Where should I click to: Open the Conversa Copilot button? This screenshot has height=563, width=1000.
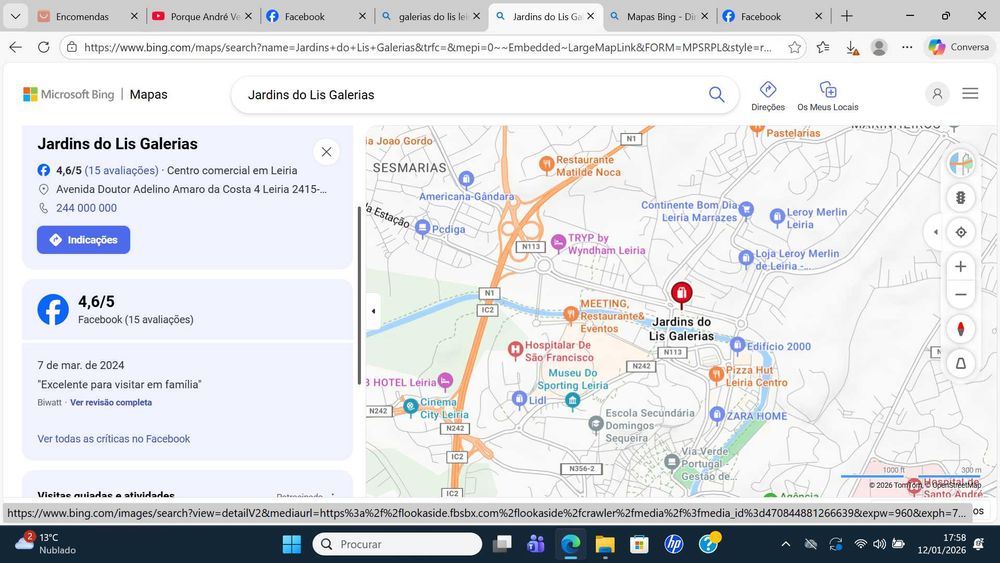pyautogui.click(x=958, y=47)
